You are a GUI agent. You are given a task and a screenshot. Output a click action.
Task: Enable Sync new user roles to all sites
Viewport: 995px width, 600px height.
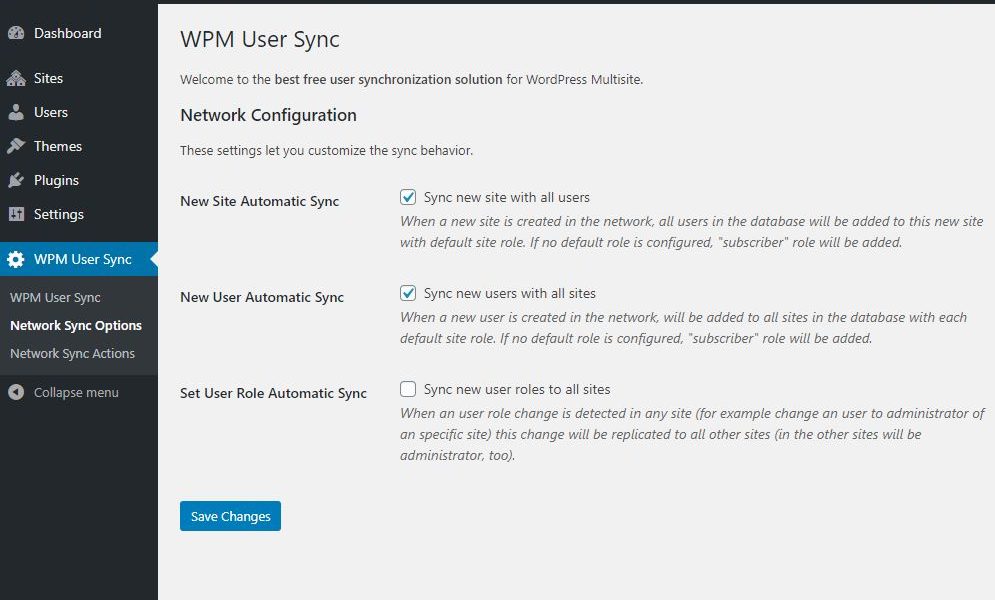(408, 389)
